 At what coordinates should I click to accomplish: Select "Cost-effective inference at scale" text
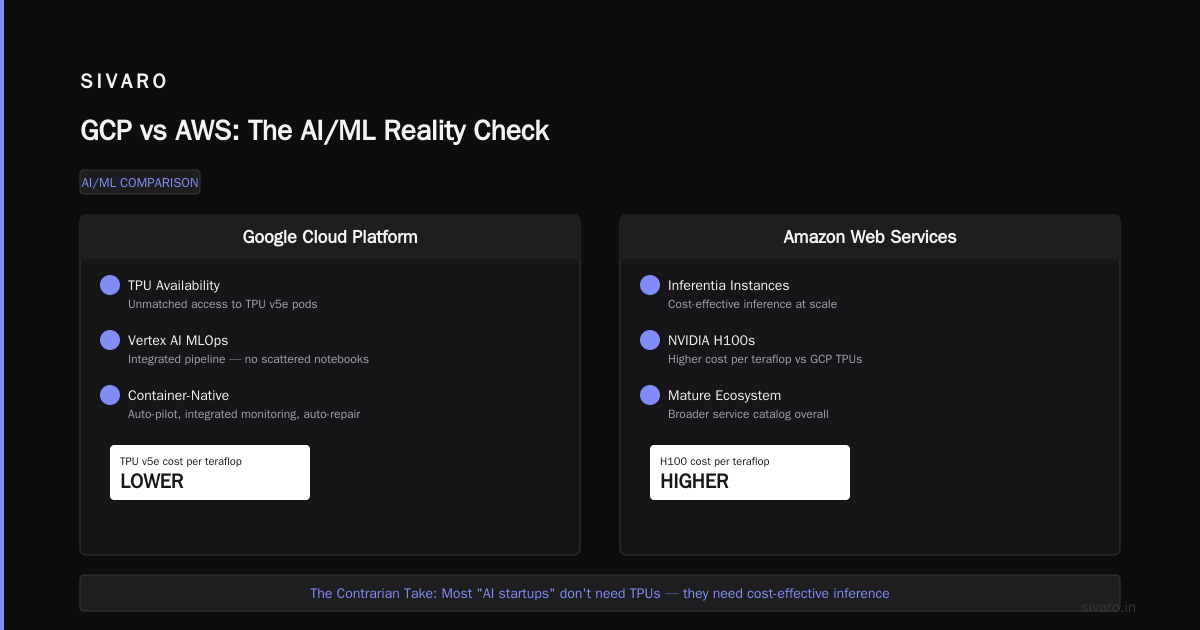click(752, 304)
